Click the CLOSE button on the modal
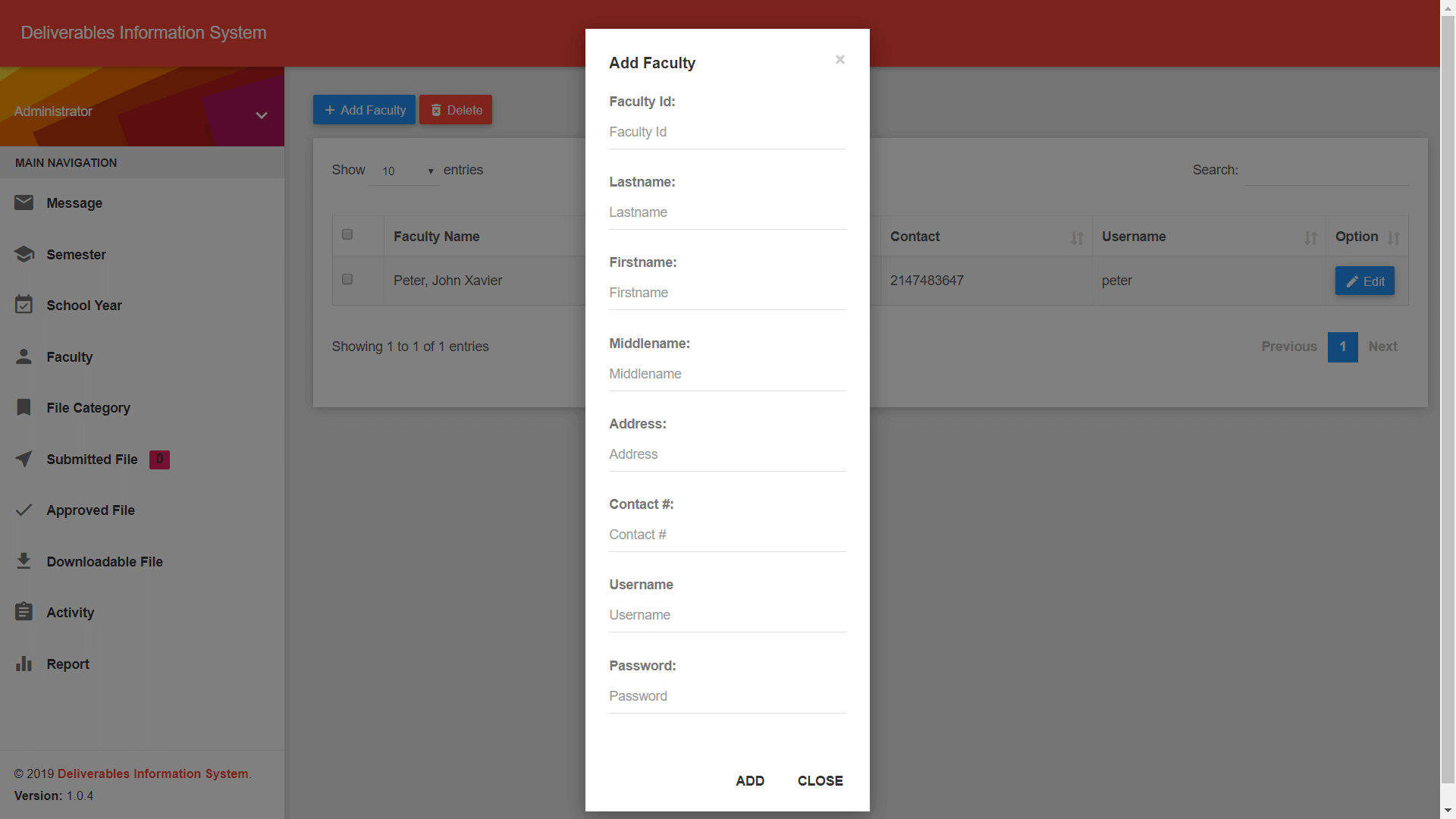The image size is (1456, 819). point(820,781)
